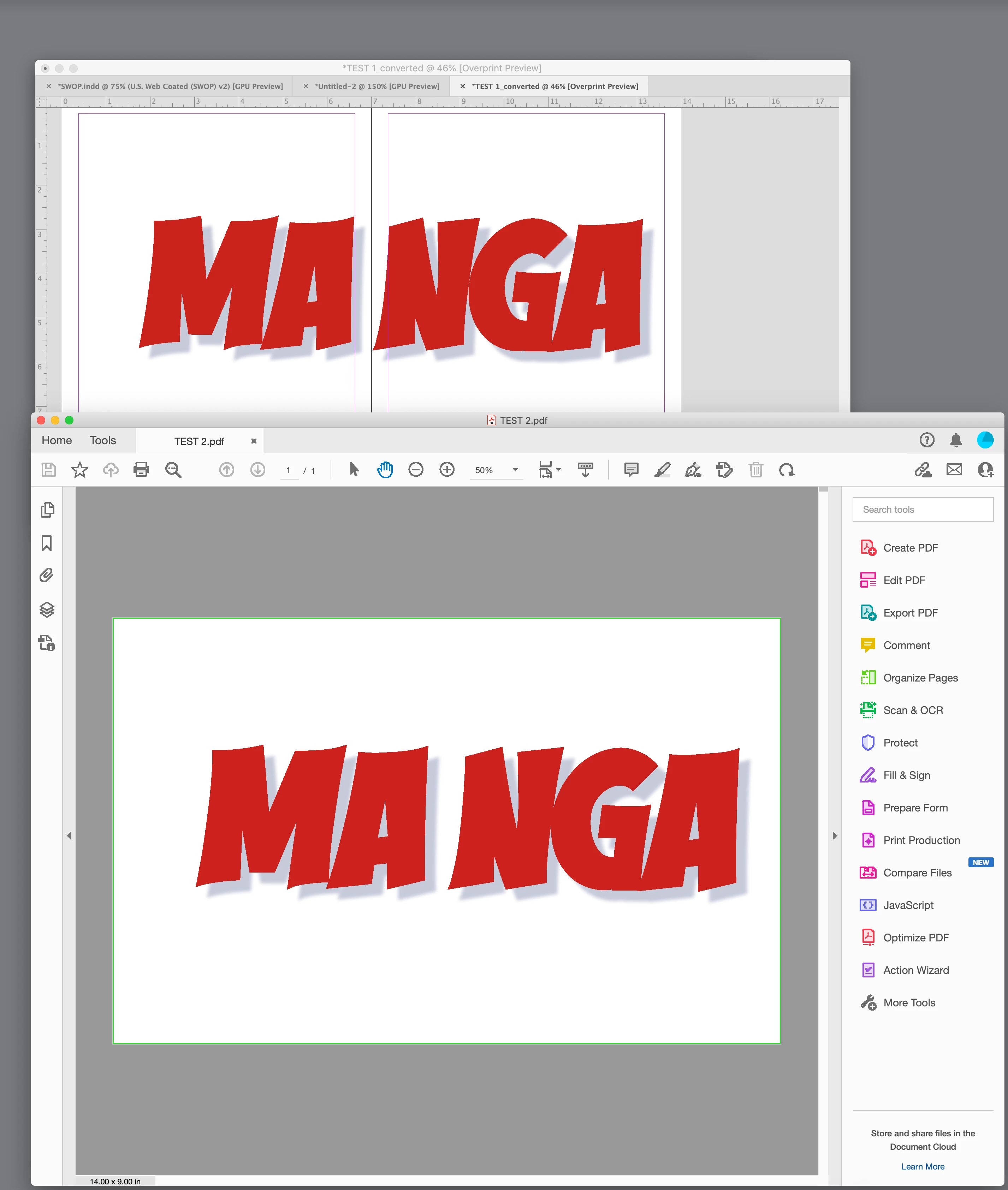Click the Search tools field
The width and height of the screenshot is (1008, 1190).
click(x=922, y=509)
